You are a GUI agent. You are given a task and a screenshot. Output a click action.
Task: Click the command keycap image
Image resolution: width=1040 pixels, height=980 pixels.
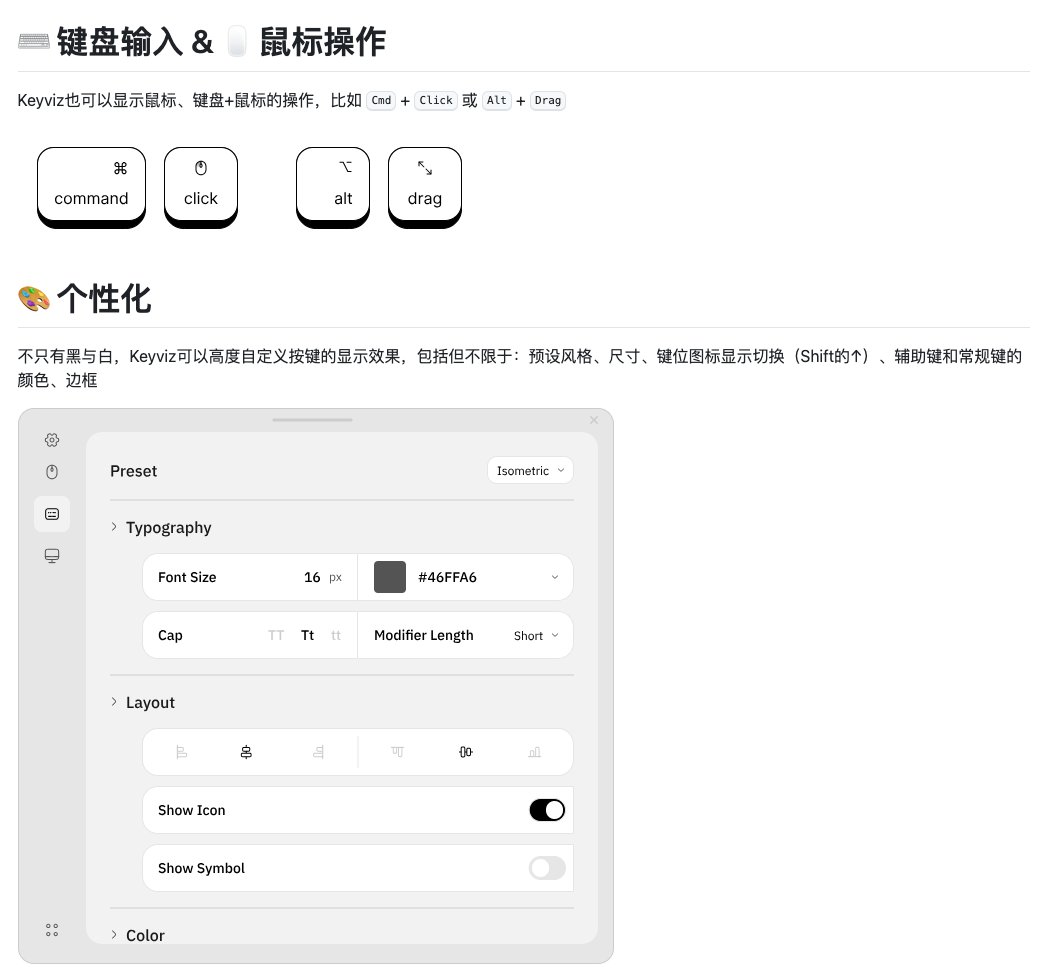(92, 188)
